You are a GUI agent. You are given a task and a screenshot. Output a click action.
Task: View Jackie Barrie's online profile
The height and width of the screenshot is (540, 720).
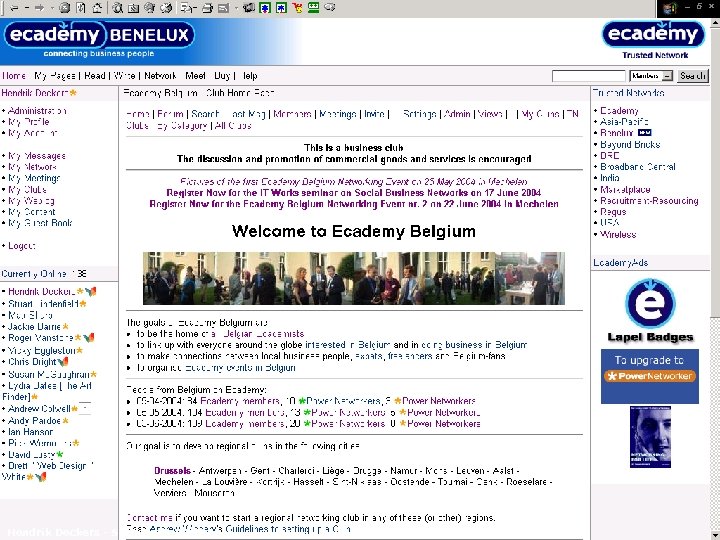[34, 326]
